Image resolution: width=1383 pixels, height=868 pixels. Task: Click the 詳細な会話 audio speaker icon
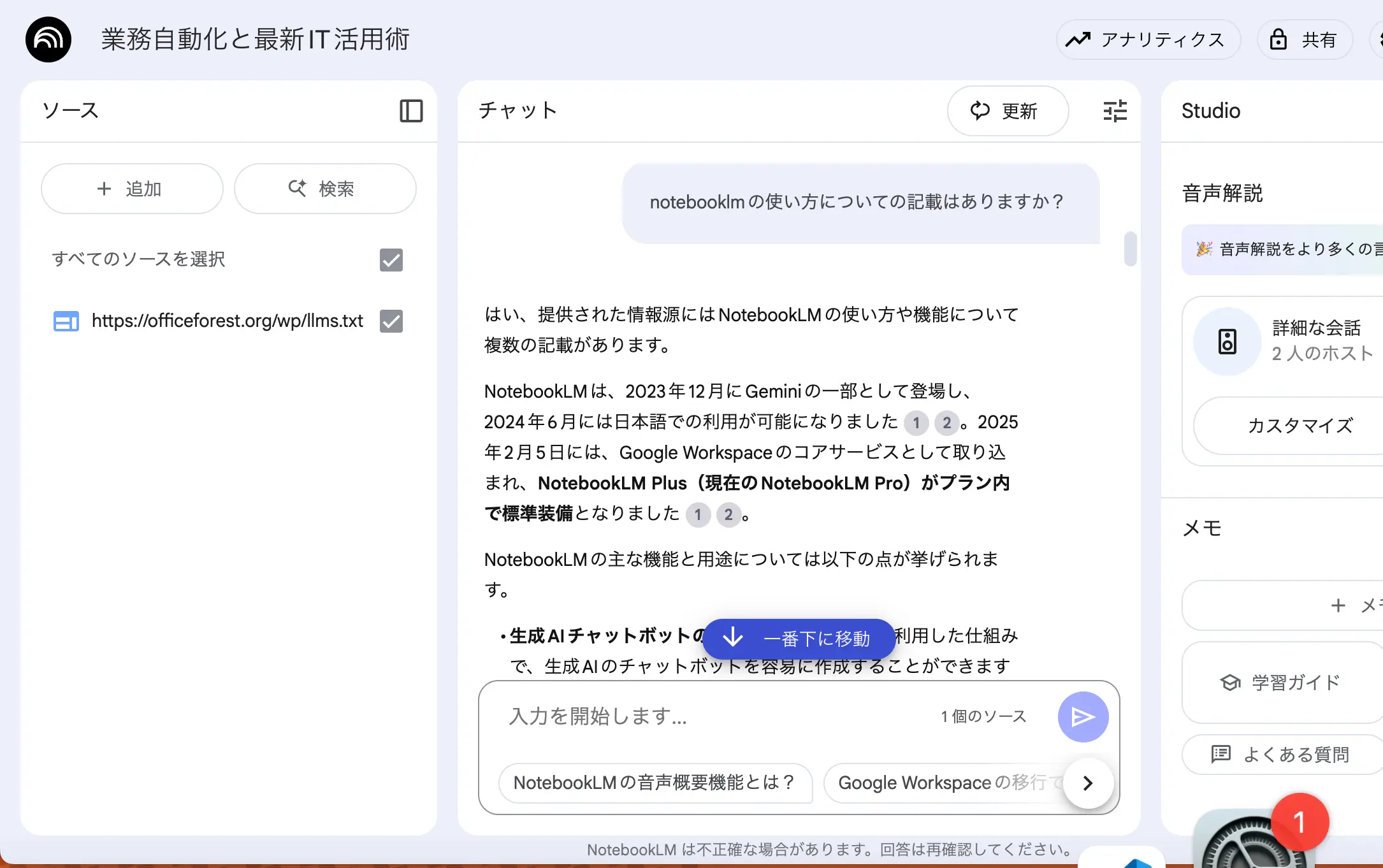pyautogui.click(x=1227, y=342)
